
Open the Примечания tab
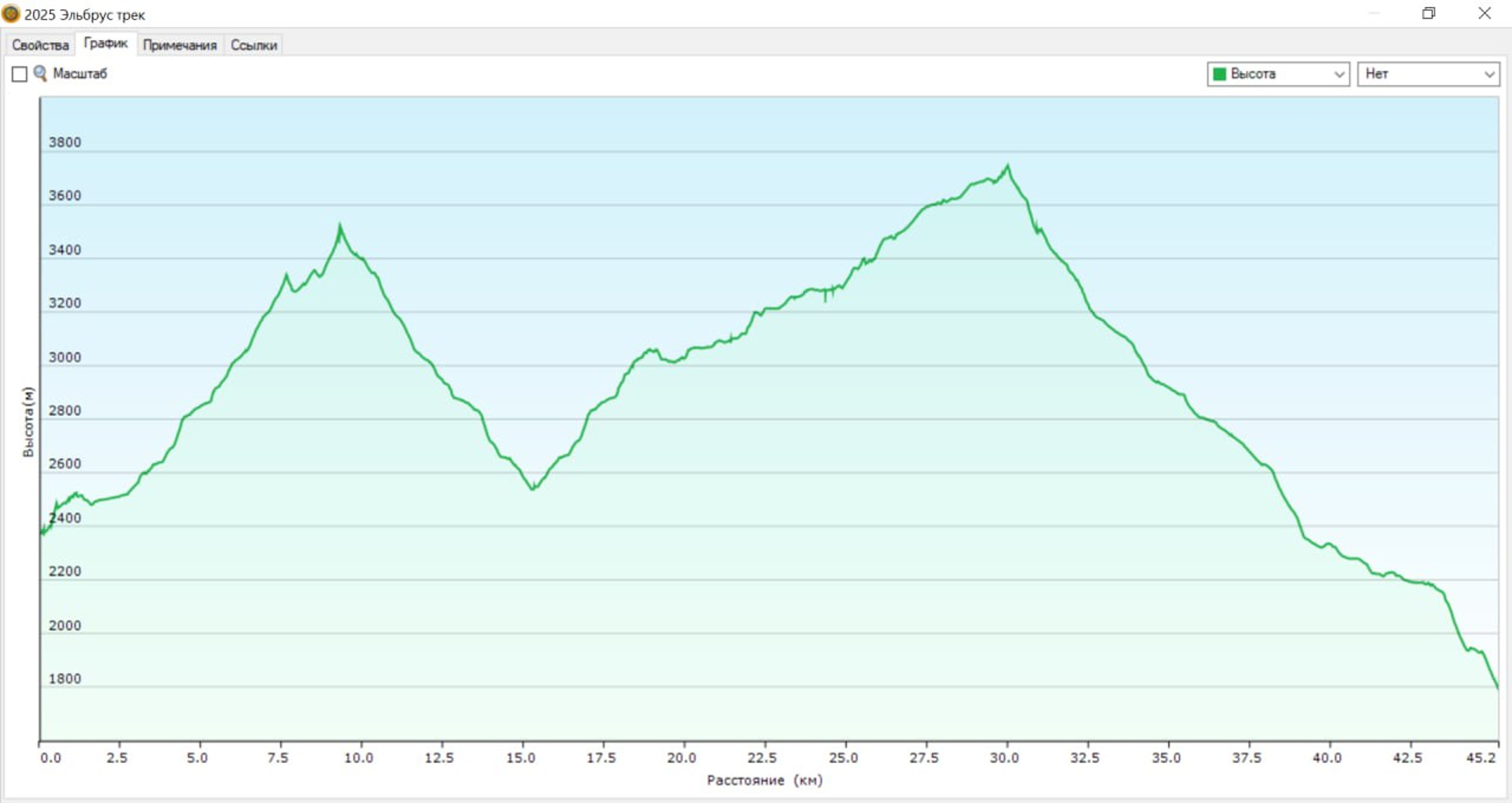coord(180,45)
